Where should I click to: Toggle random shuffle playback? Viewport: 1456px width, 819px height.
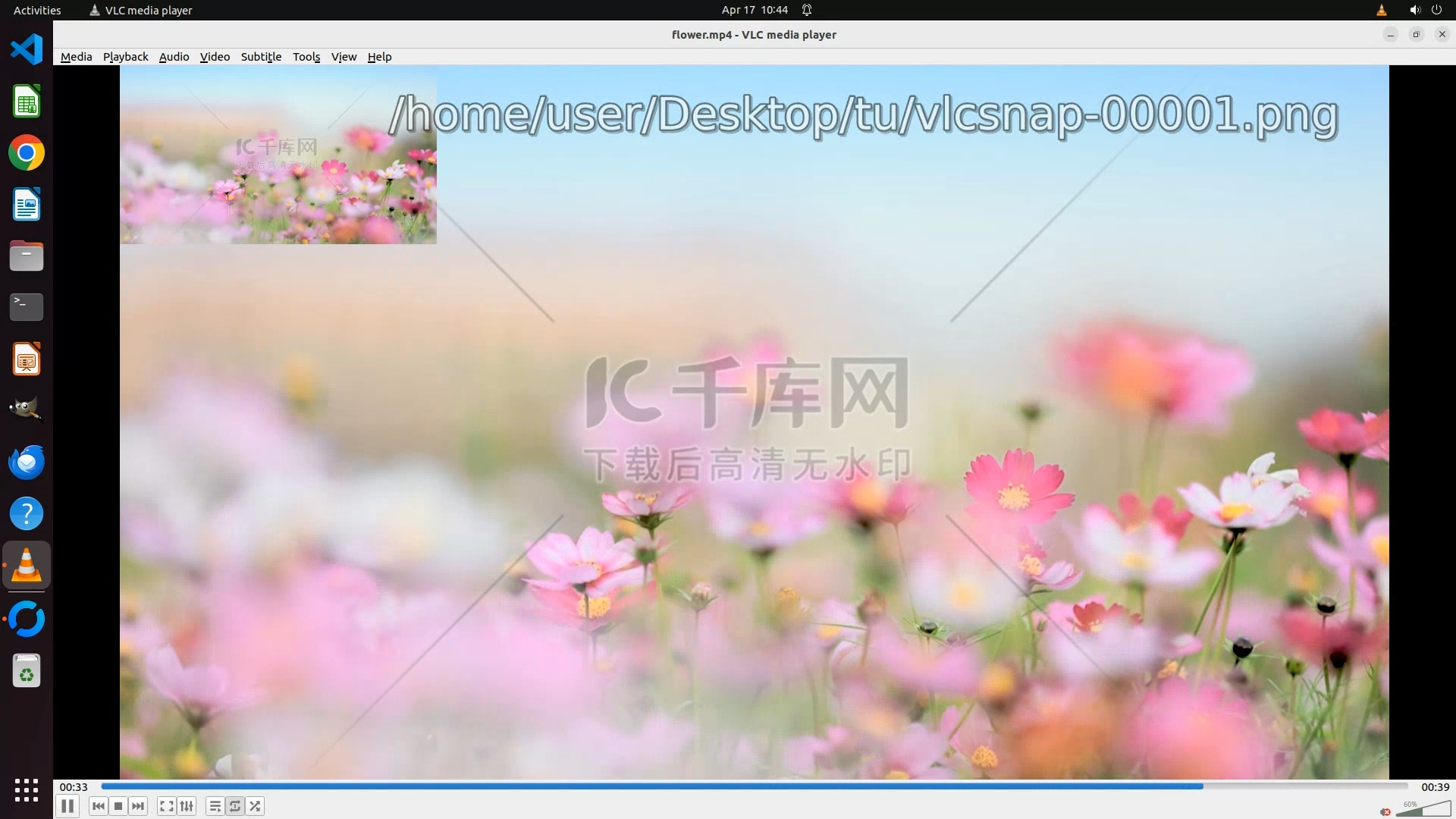point(256,806)
